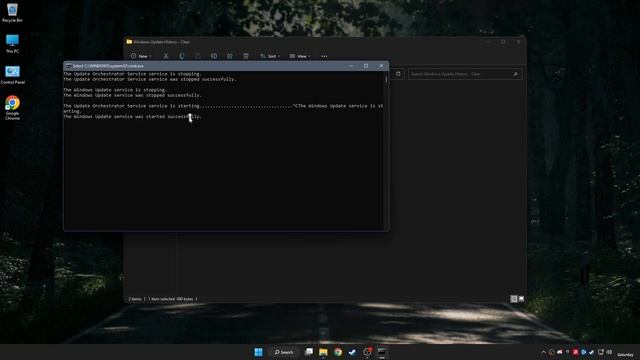Viewport: 640px width, 360px height.
Task: Select the Control Panel desktop icon
Action: pyautogui.click(x=12, y=75)
